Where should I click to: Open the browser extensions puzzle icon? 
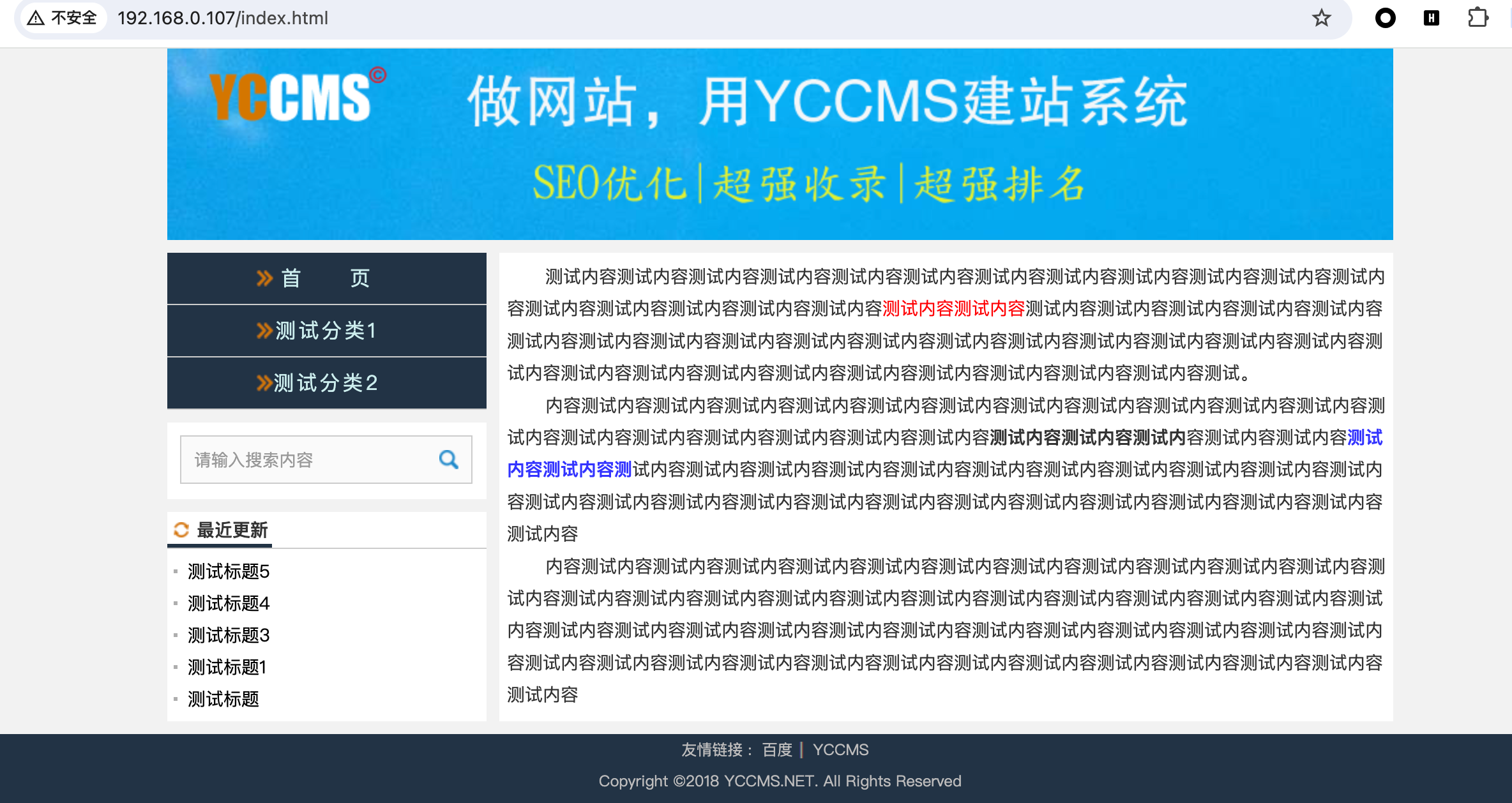[x=1479, y=18]
